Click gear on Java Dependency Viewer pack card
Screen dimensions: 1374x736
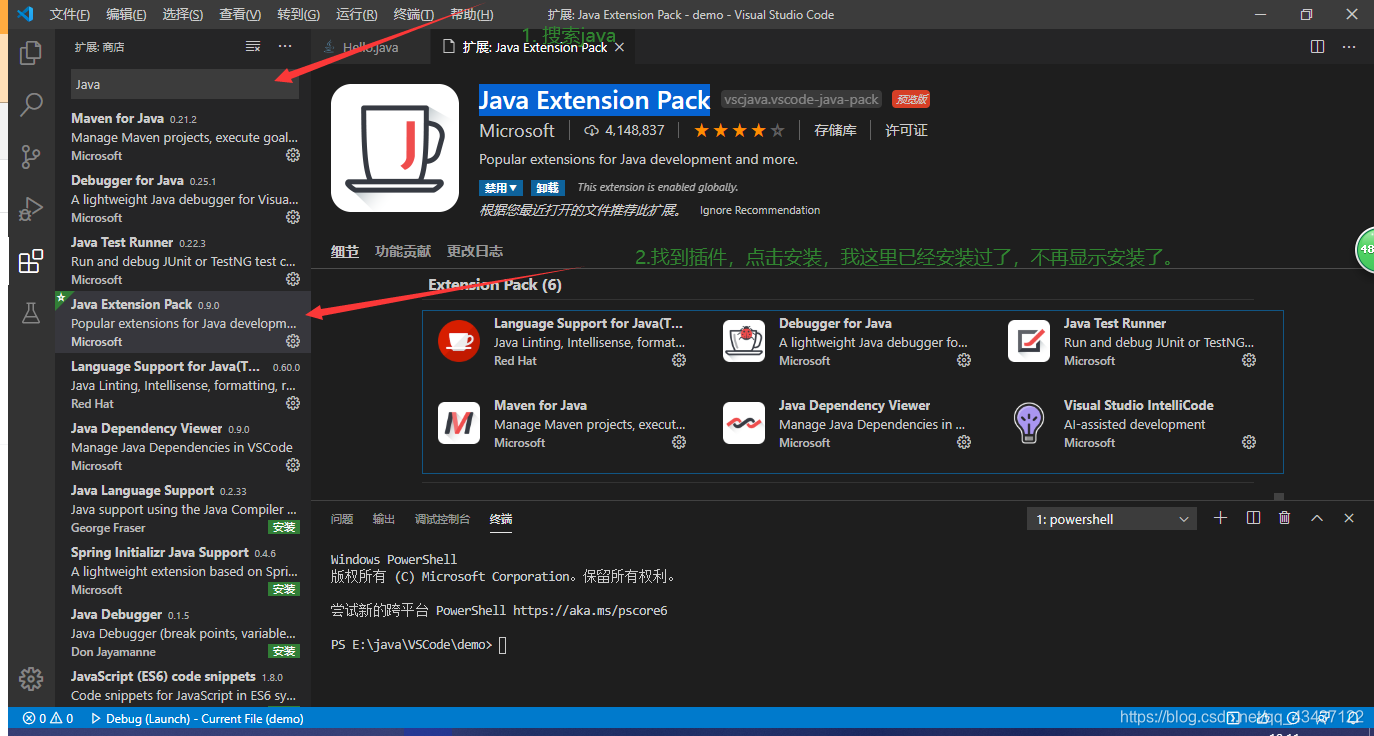[964, 442]
